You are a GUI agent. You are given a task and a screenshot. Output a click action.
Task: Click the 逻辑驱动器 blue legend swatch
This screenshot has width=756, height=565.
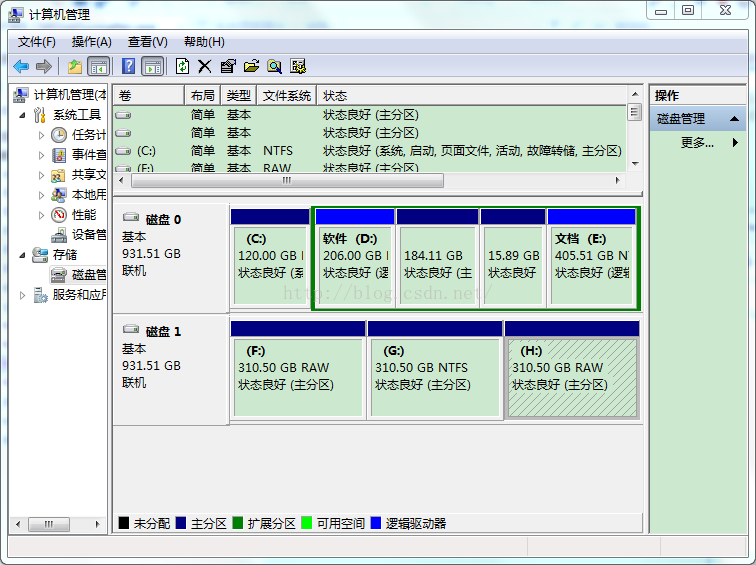coord(376,523)
